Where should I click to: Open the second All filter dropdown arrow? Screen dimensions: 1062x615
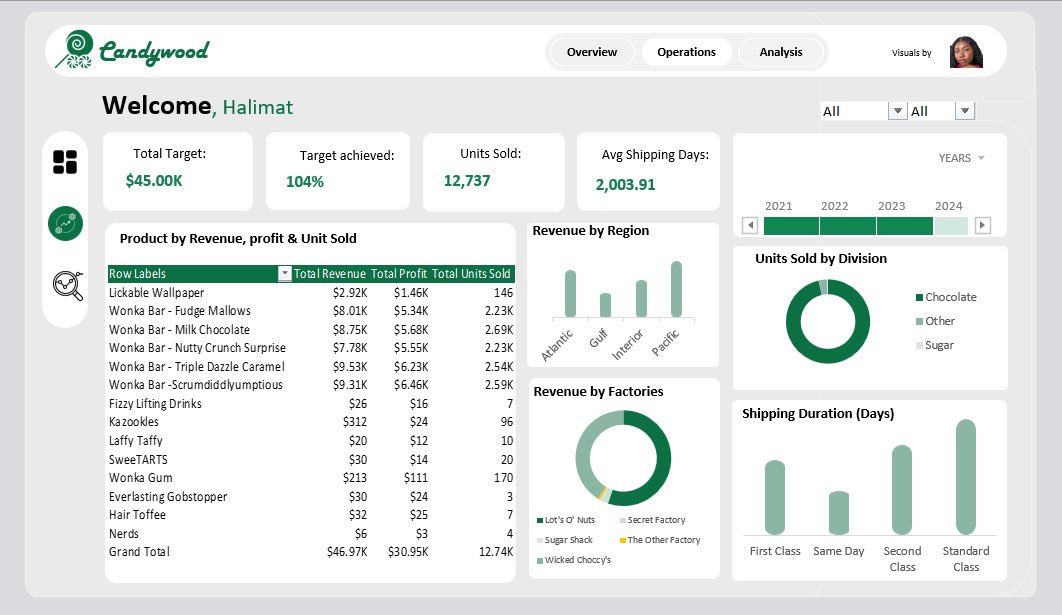click(x=965, y=111)
